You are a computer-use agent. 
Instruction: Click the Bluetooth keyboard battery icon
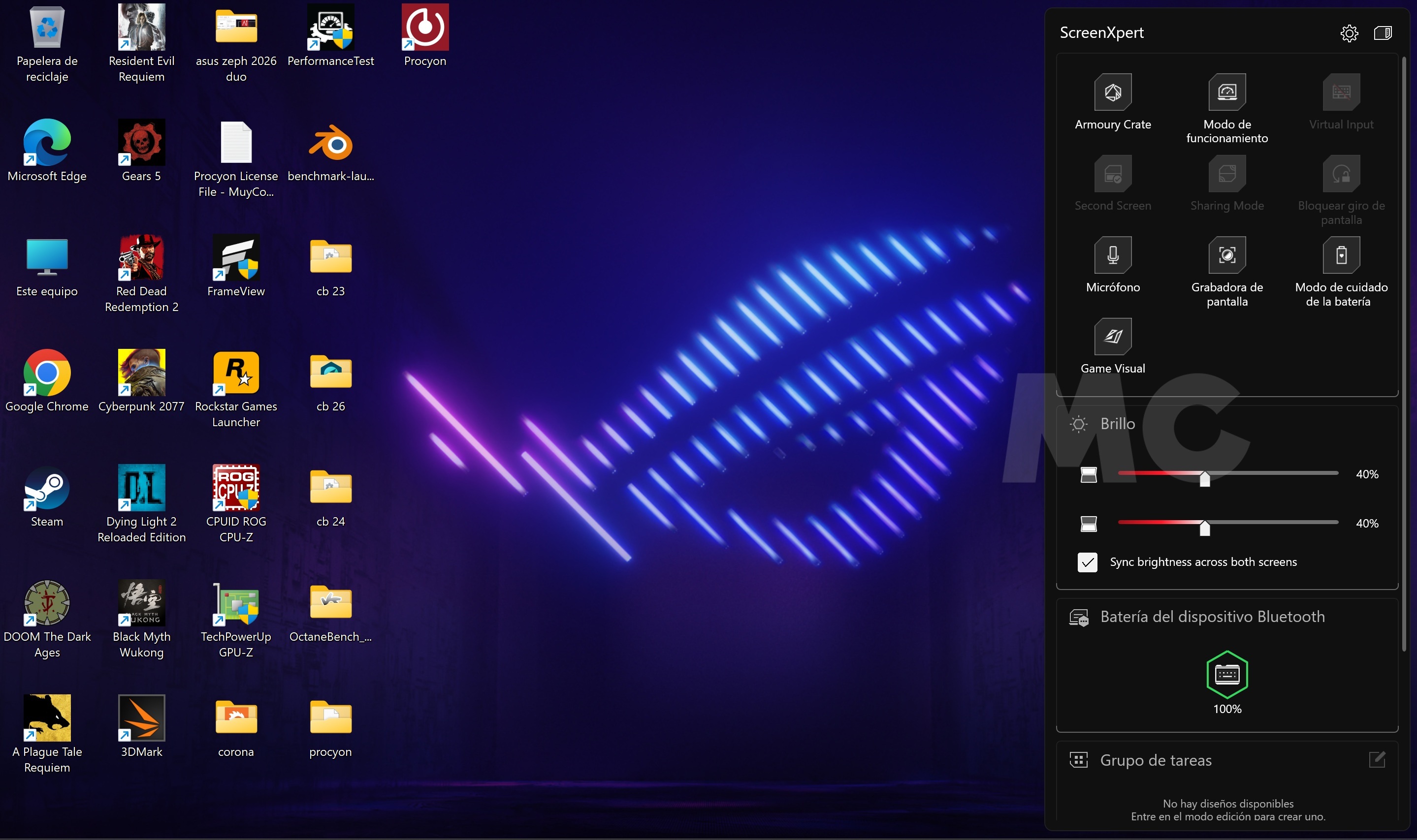point(1227,674)
